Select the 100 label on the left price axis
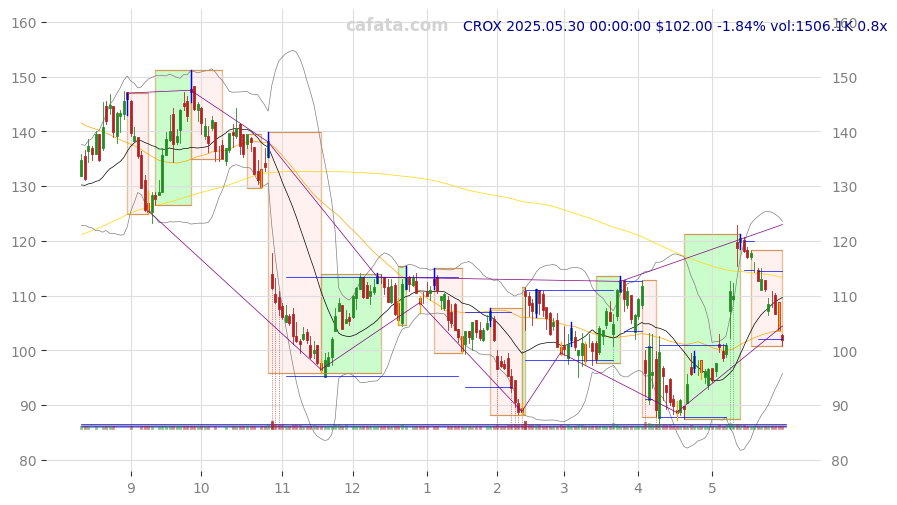897x505 pixels. [x=23, y=351]
